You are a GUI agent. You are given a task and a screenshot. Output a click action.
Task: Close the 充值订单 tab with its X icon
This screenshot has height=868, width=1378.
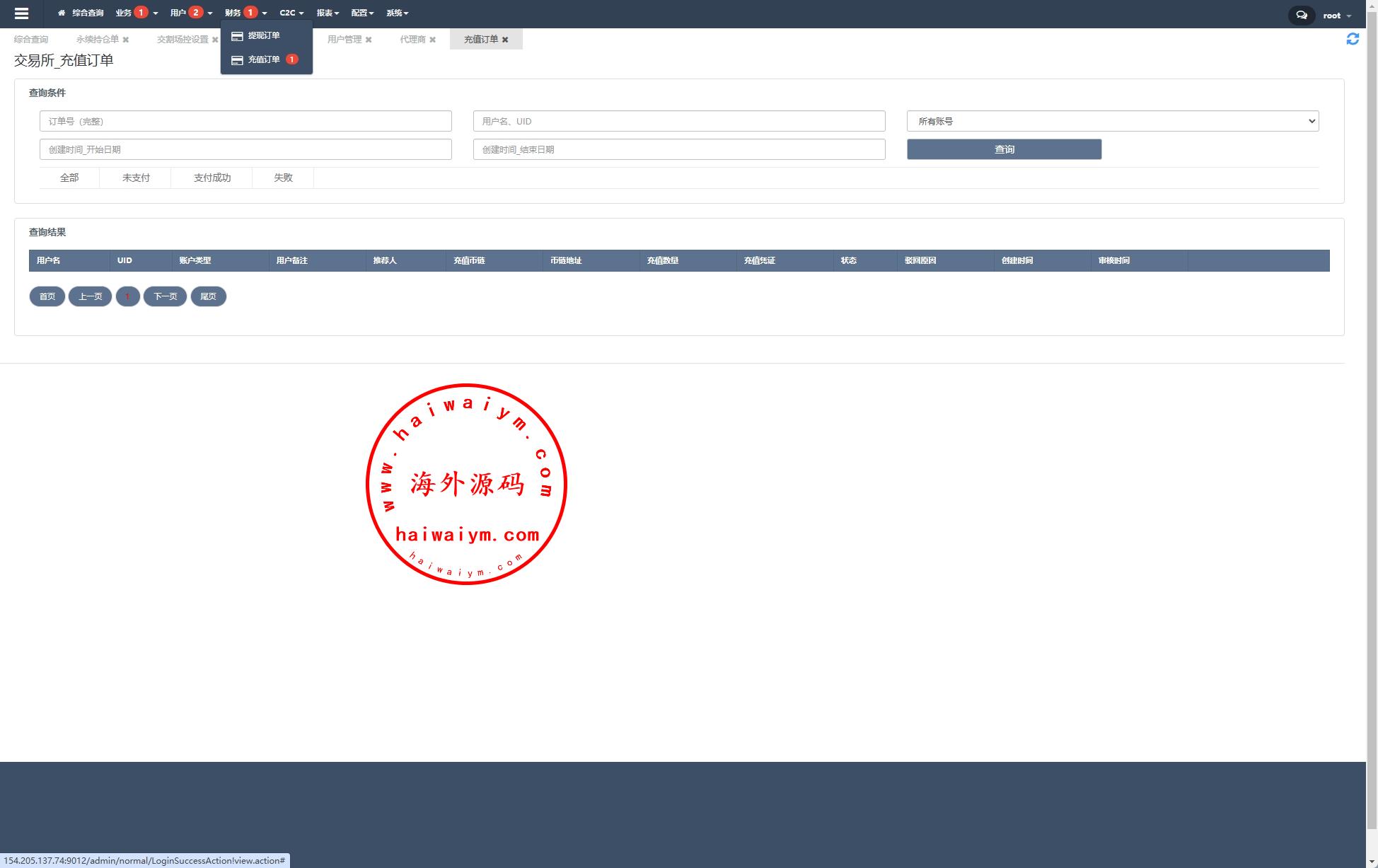pos(505,40)
